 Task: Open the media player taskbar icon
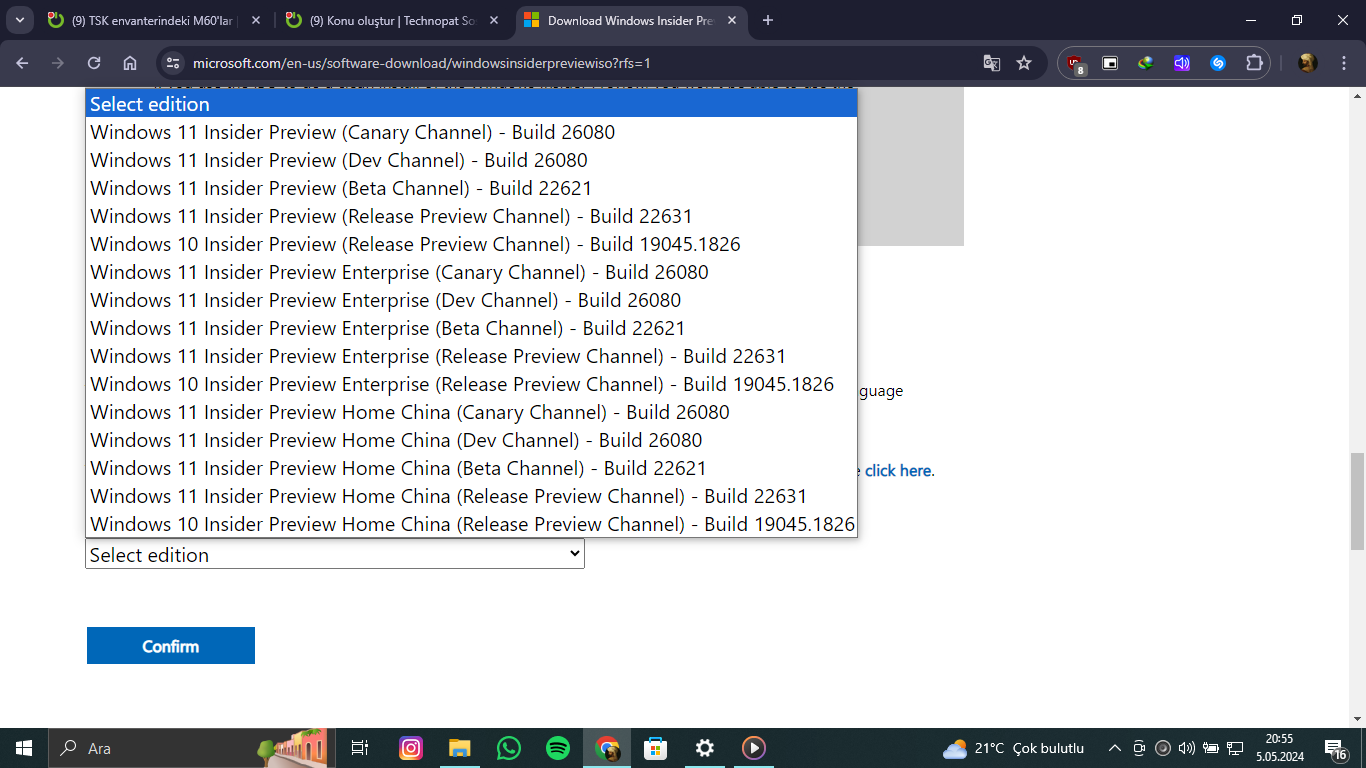[x=754, y=748]
